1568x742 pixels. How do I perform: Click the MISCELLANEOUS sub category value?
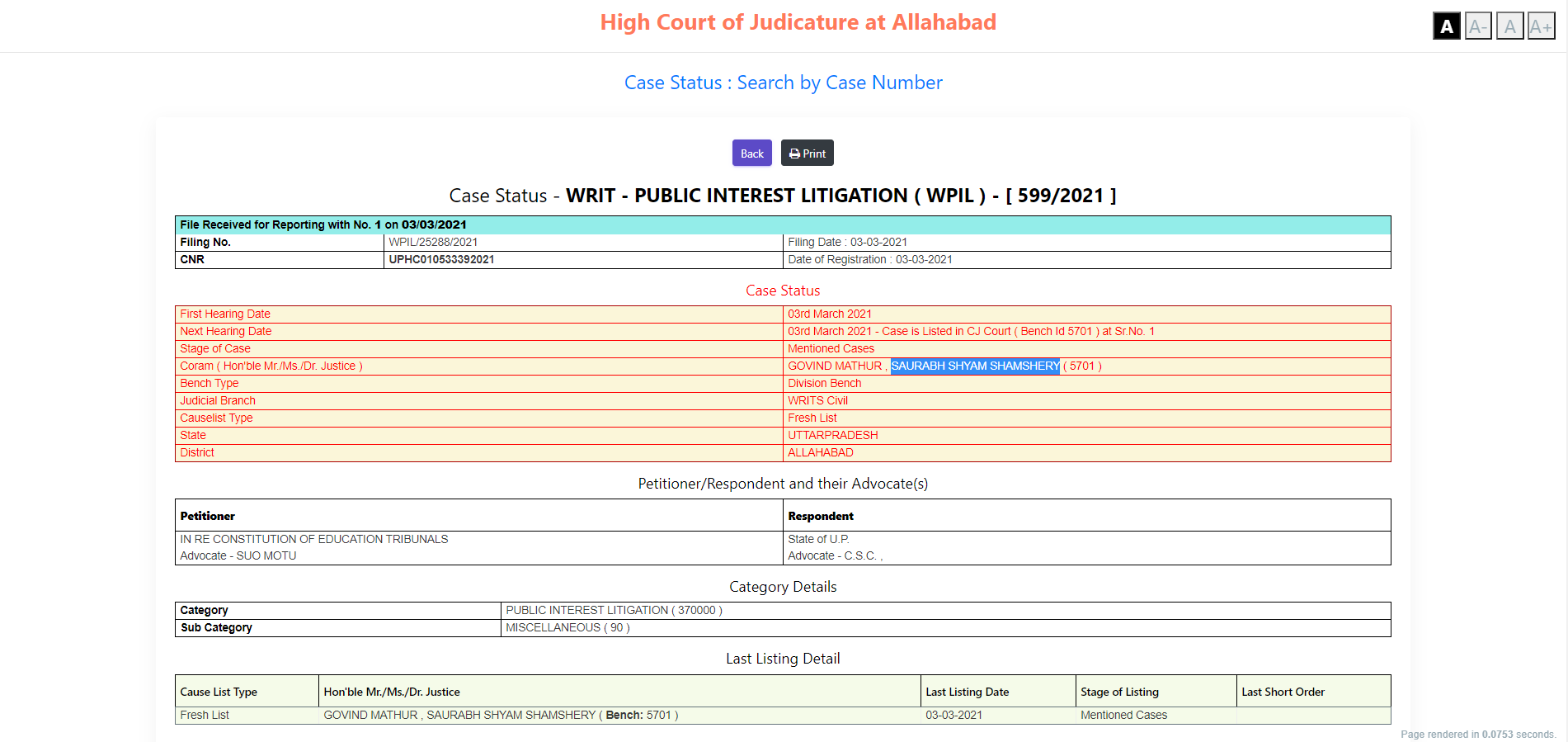click(x=567, y=627)
